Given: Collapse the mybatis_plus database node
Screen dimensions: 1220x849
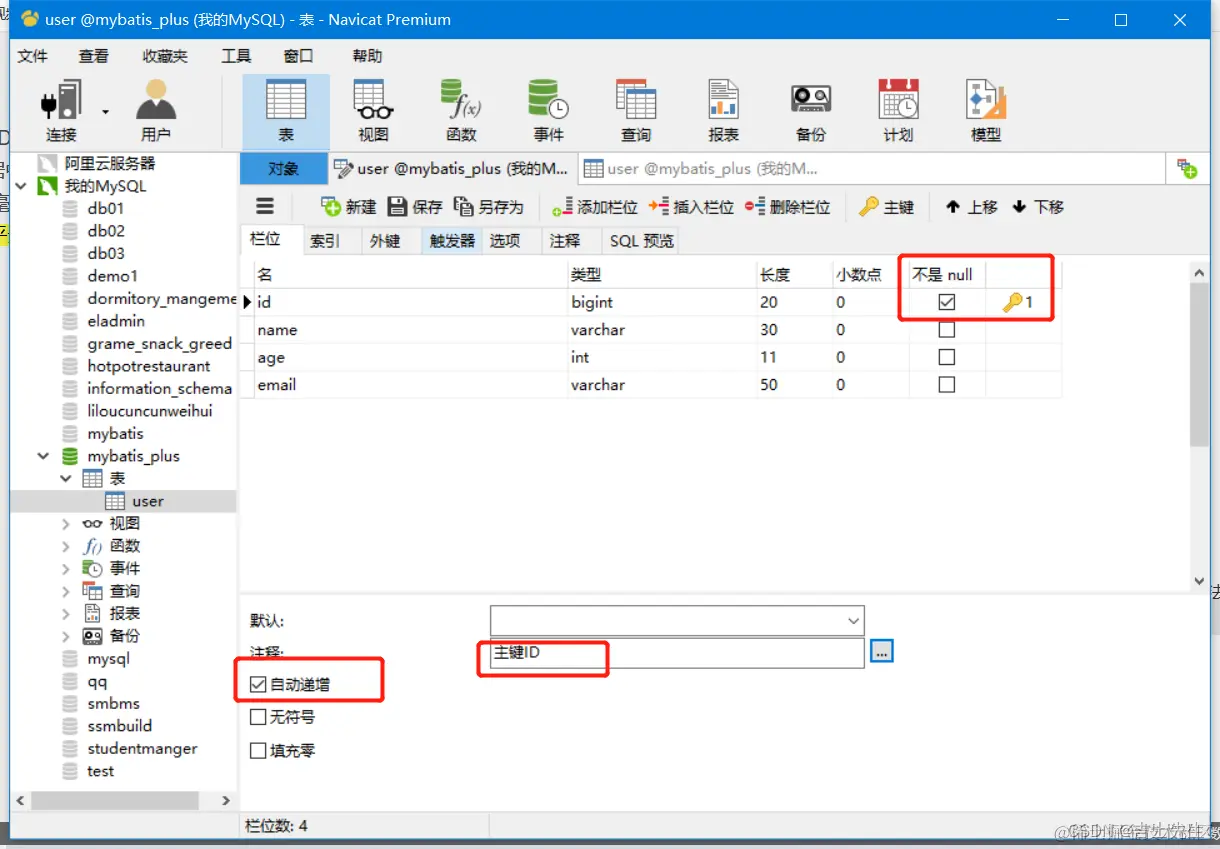Looking at the screenshot, I should coord(43,456).
